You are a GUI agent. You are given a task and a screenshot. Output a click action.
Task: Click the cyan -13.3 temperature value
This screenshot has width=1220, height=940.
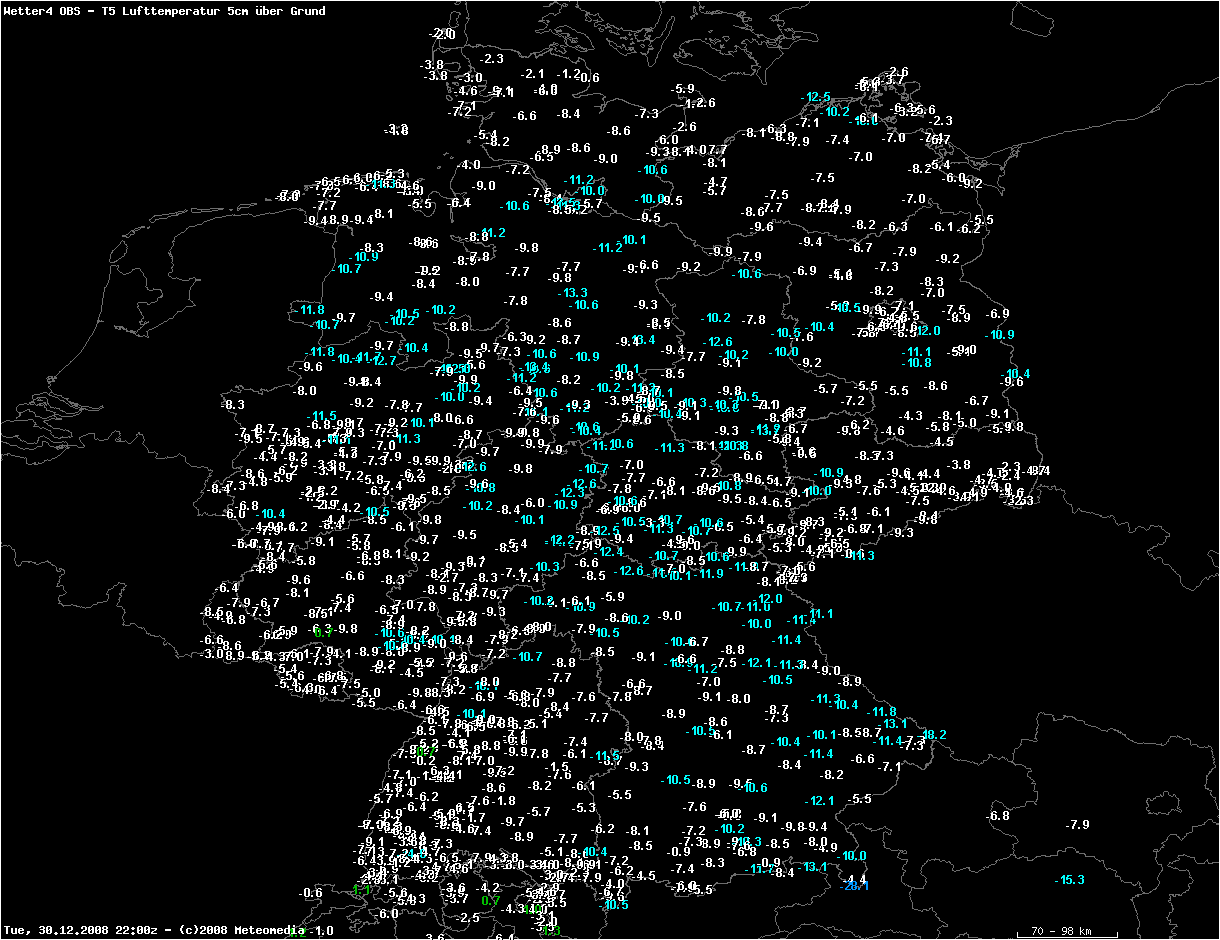(572, 293)
